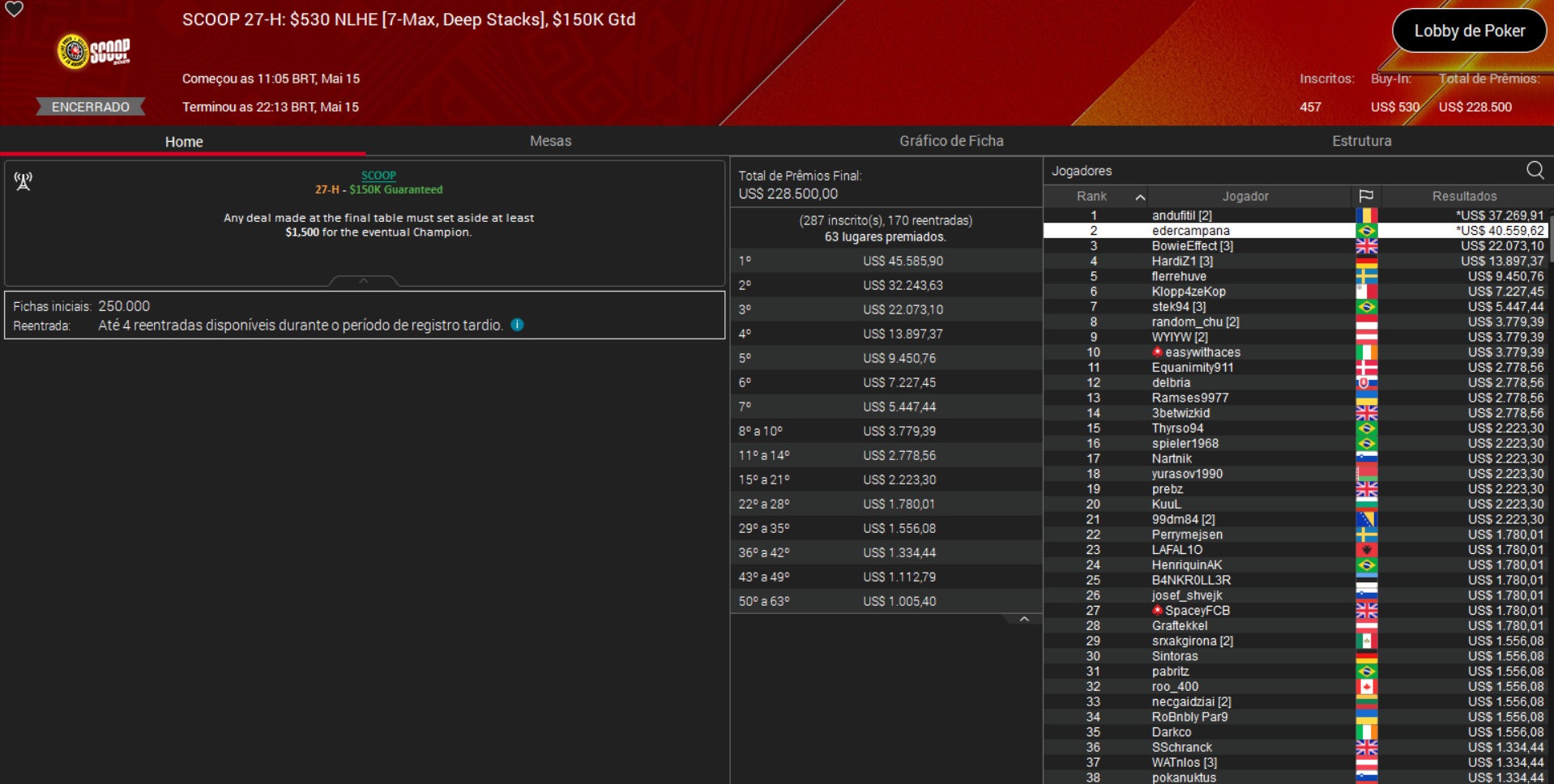This screenshot has height=784, width=1554.
Task: Click the Canada flag beside roo_400
Action: [x=1366, y=686]
